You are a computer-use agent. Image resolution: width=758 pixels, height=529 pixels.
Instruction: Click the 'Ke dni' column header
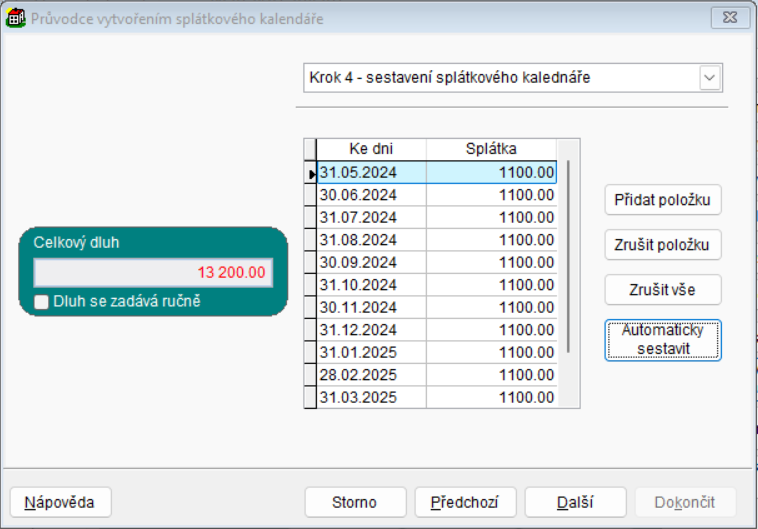pos(371,148)
